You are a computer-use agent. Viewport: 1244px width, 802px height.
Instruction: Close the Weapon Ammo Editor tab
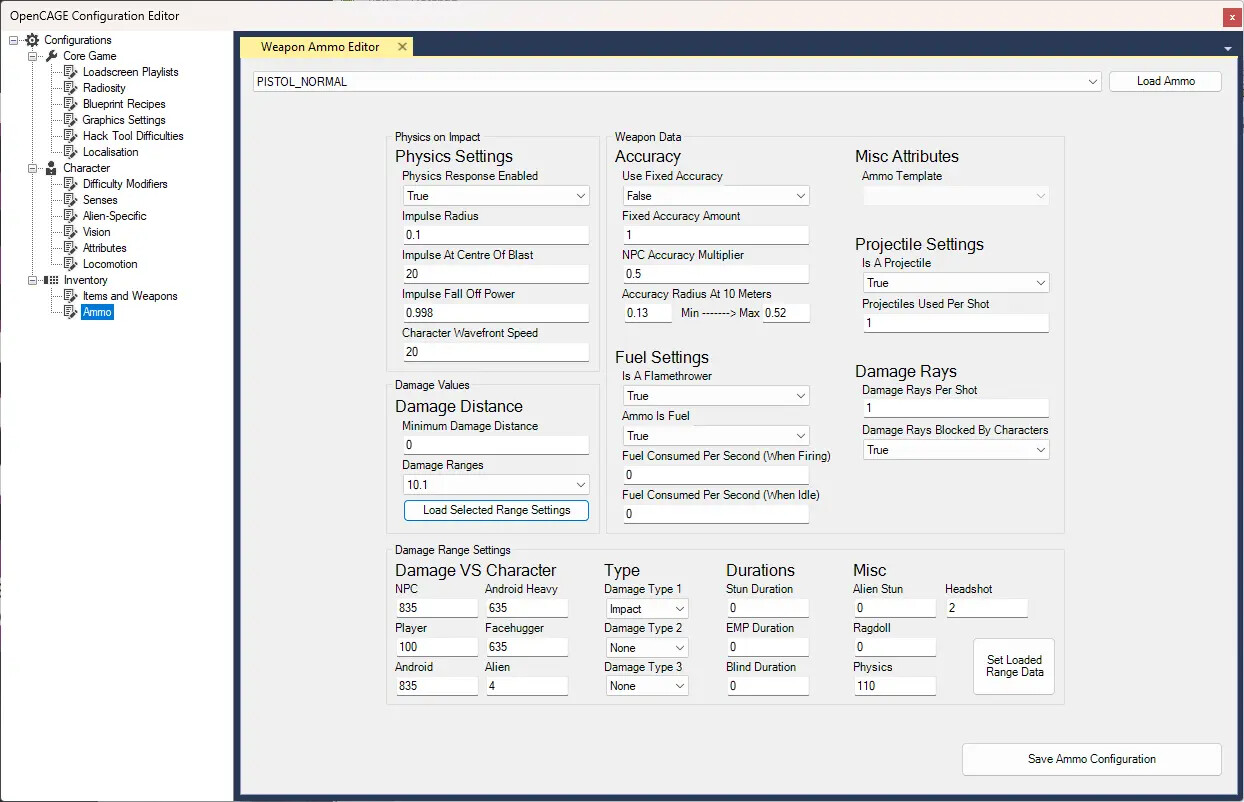(403, 46)
